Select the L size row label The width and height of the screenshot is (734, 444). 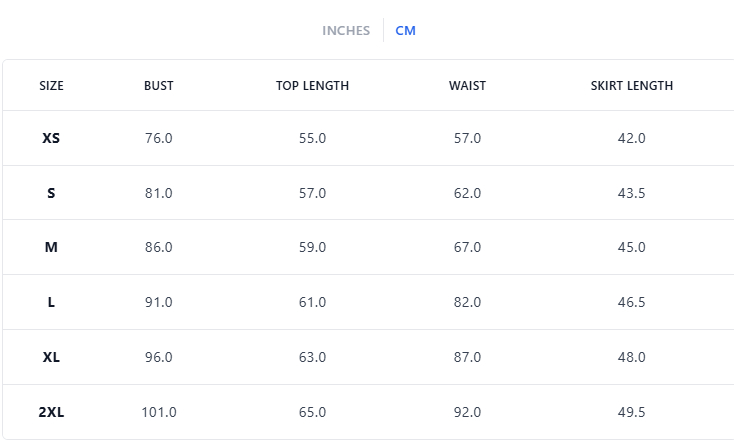pos(51,302)
